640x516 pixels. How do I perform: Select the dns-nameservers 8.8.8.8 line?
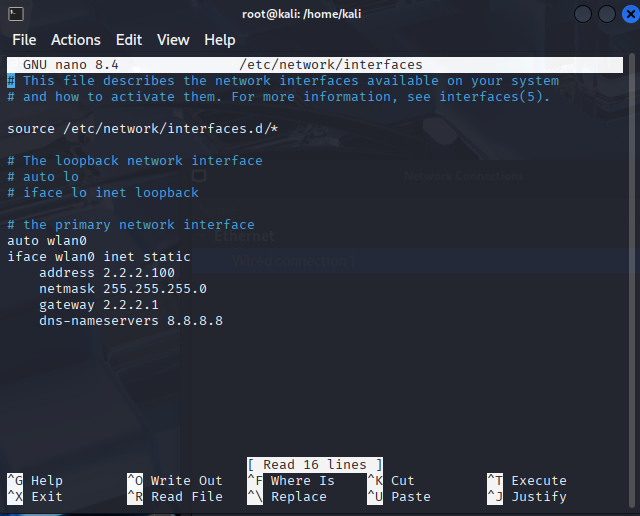click(x=130, y=321)
